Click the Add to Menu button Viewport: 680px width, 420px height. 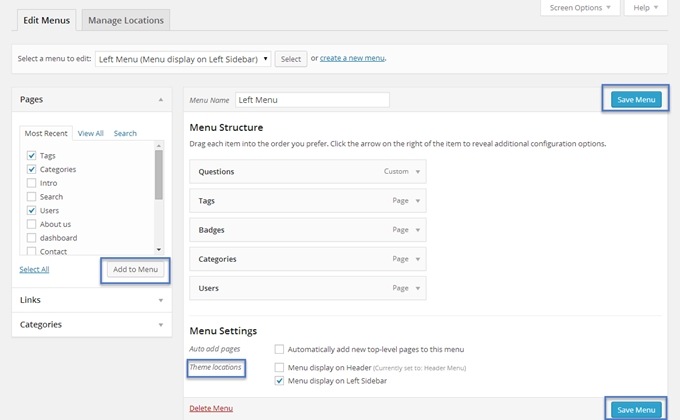134,269
